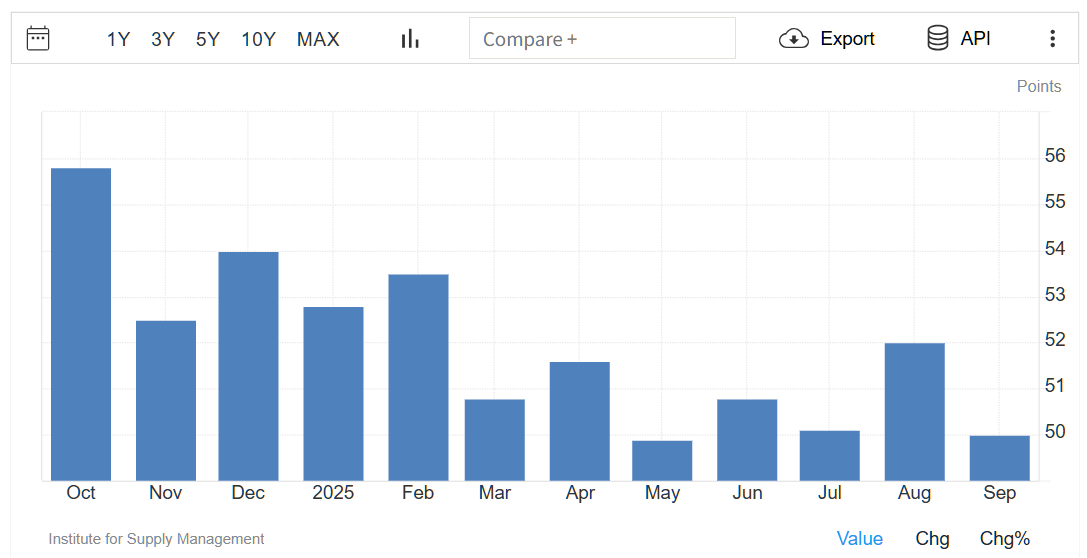
Task: Click the October bar in chart
Action: pos(81,325)
